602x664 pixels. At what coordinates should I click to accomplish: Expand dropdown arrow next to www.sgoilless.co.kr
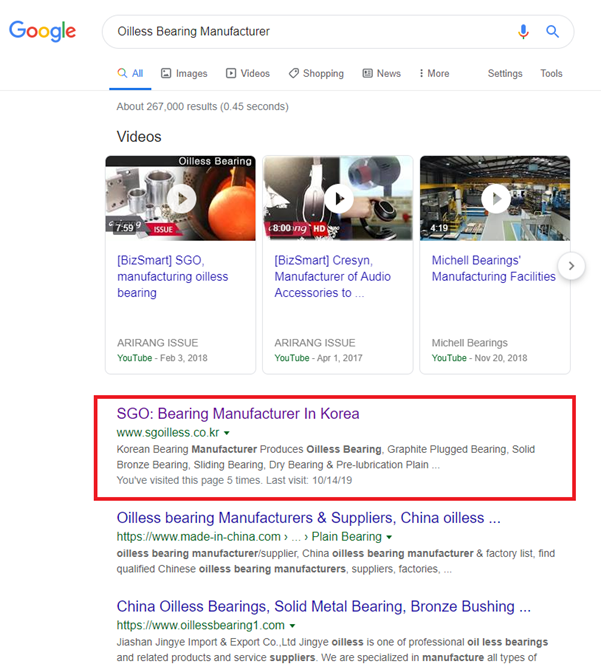point(227,433)
